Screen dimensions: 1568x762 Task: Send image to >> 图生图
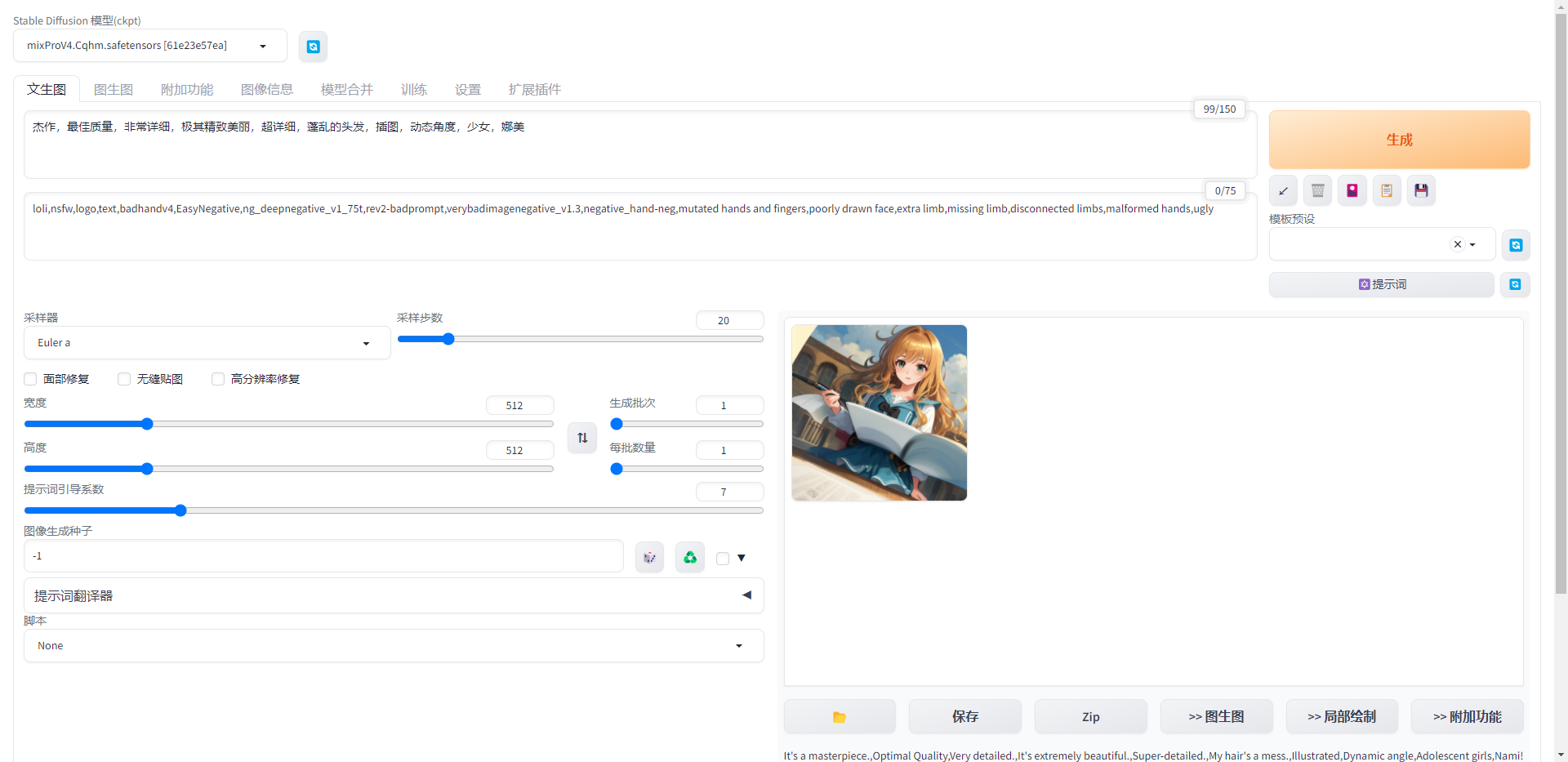point(1217,717)
